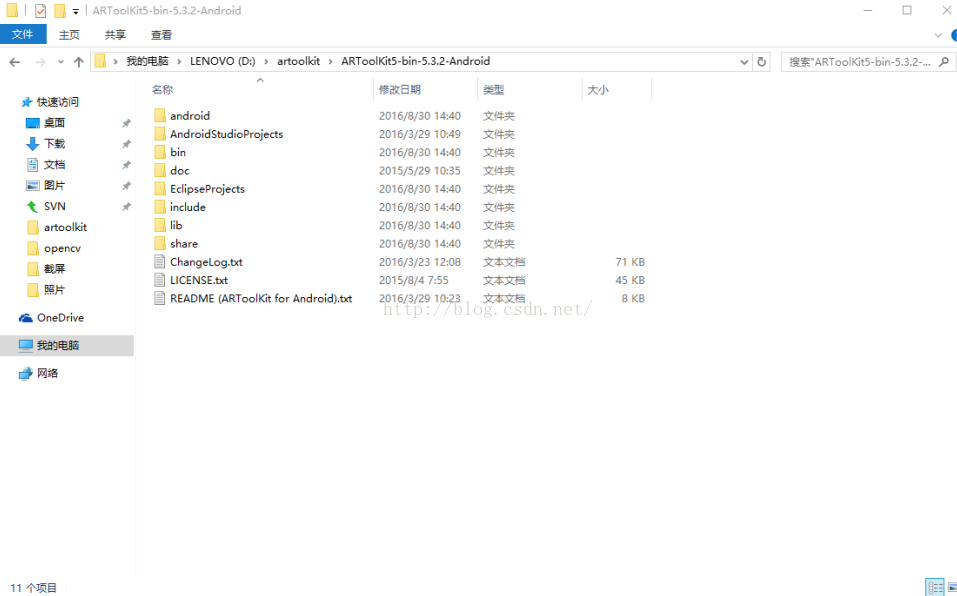Select the share folder icon
Viewport: 957px width, 596px height.
[160, 243]
